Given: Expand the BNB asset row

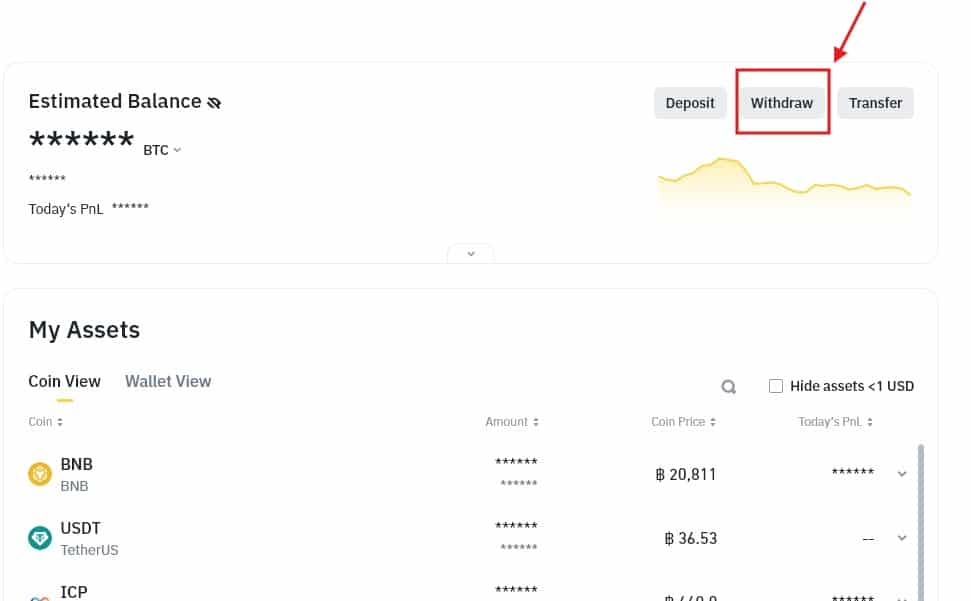Looking at the screenshot, I should pos(902,474).
